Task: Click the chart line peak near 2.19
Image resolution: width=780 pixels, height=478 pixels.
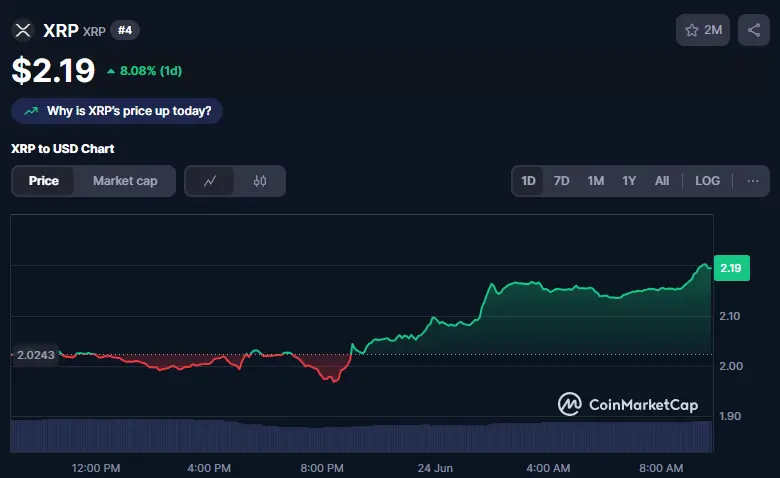Action: (x=705, y=265)
